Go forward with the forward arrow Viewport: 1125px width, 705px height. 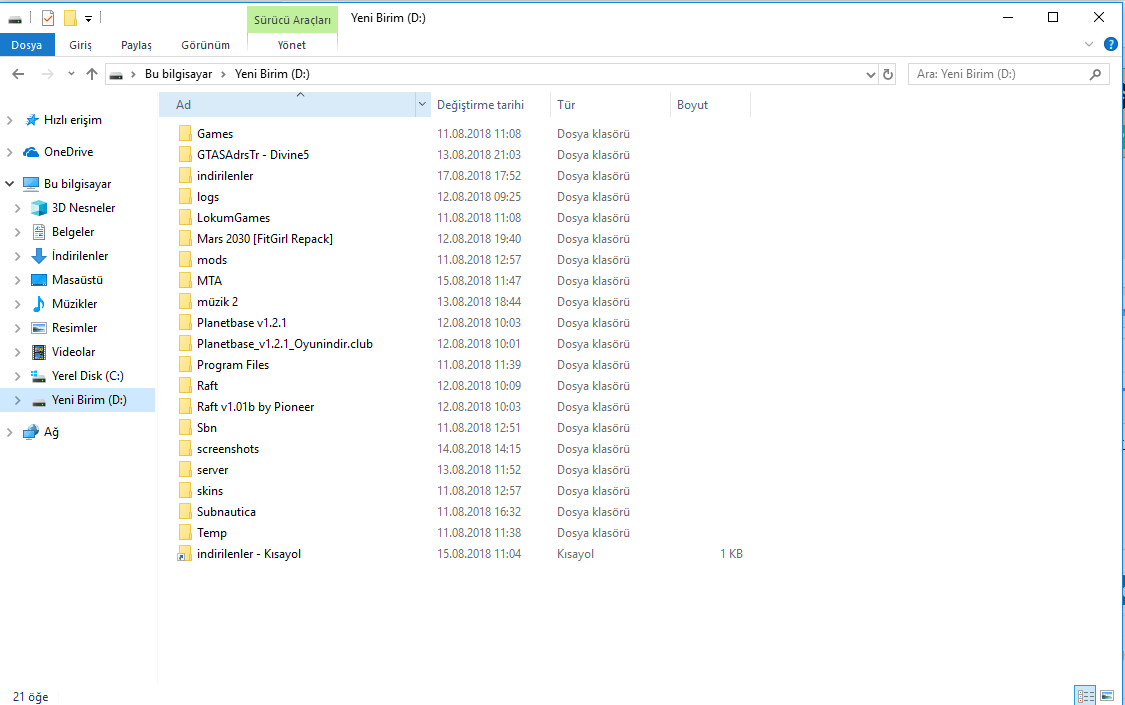click(47, 74)
